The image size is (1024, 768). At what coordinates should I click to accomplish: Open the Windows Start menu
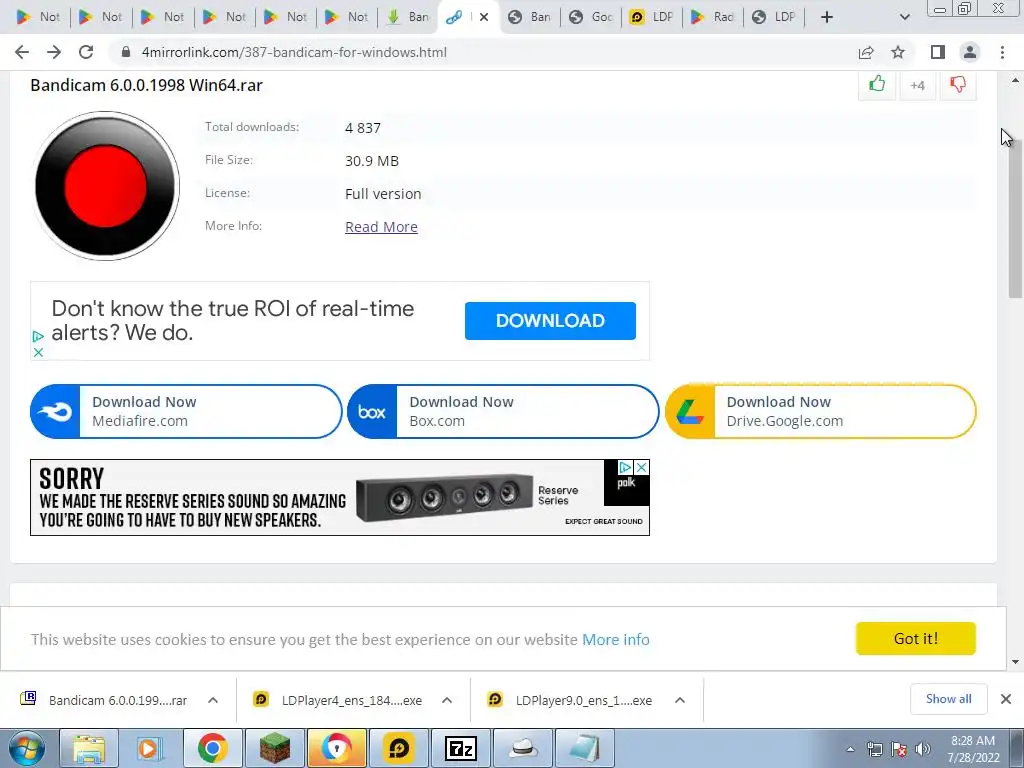click(x=26, y=748)
